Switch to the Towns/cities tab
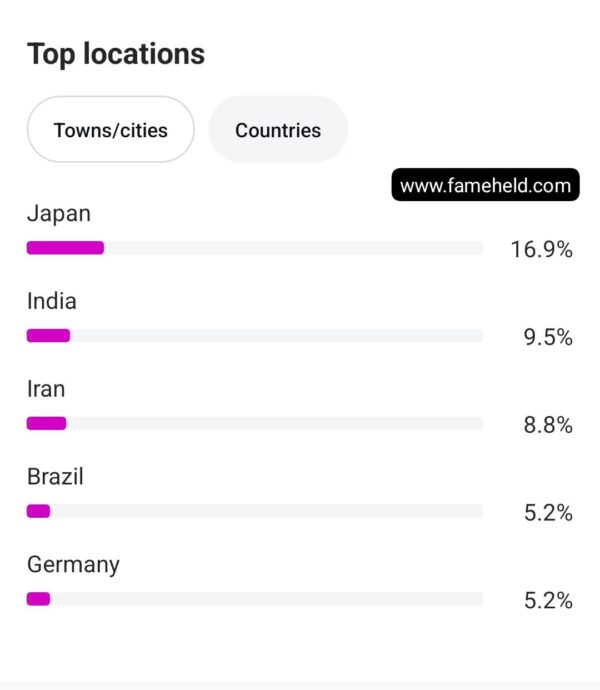 pos(110,129)
